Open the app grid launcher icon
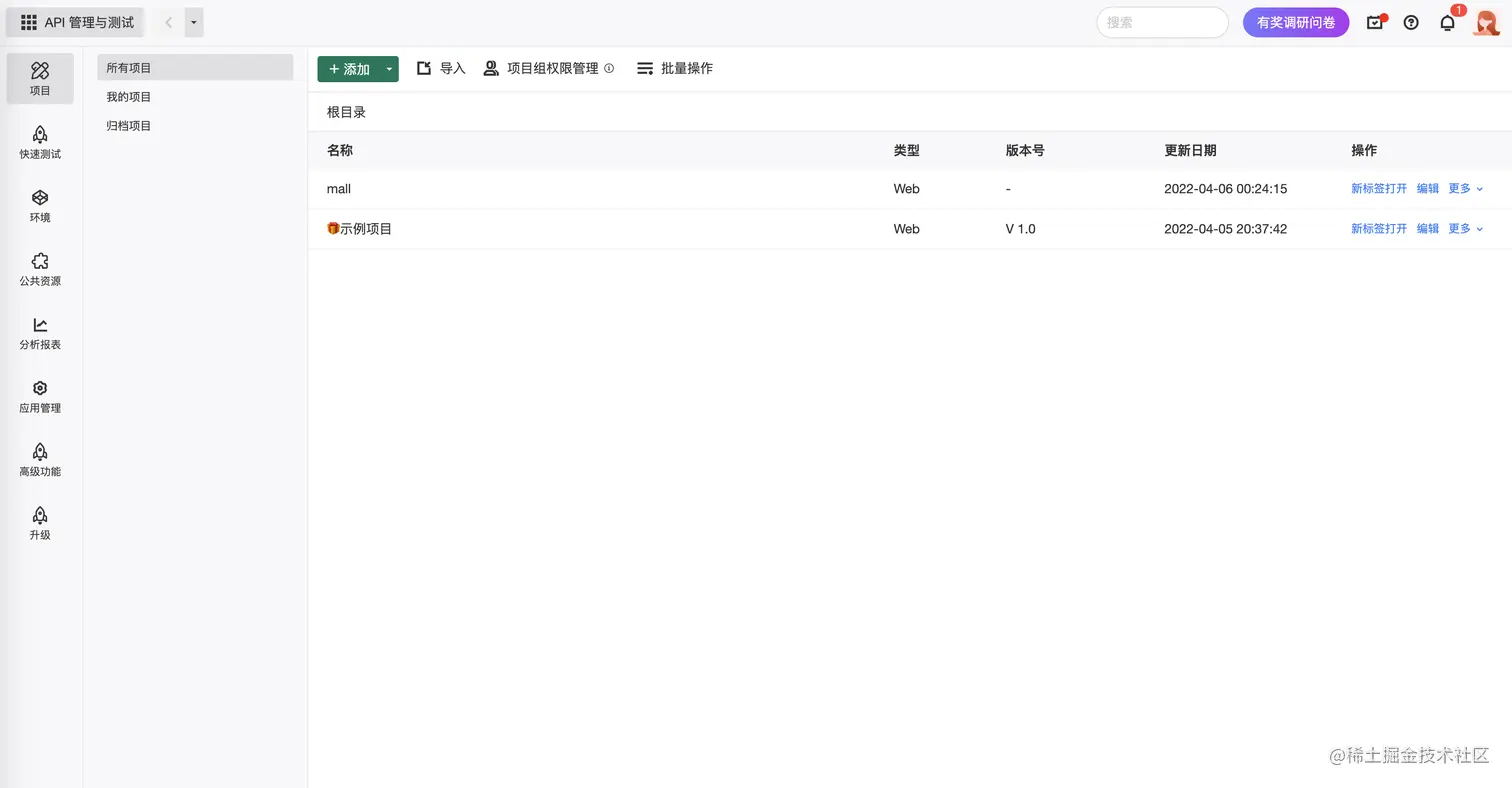Viewport: 1512px width, 788px height. (x=29, y=22)
